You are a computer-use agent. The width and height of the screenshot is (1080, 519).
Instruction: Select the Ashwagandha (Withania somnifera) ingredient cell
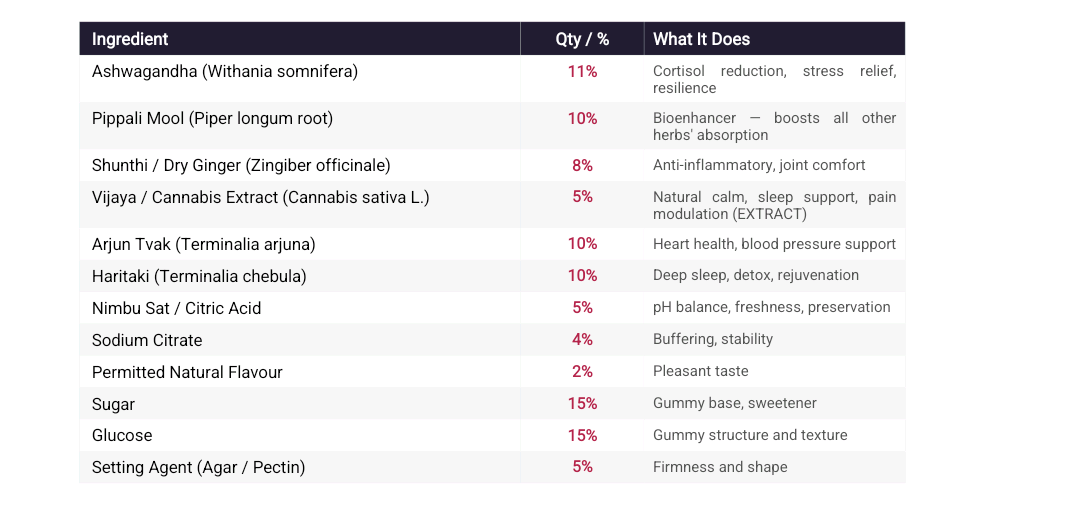pyautogui.click(x=300, y=78)
